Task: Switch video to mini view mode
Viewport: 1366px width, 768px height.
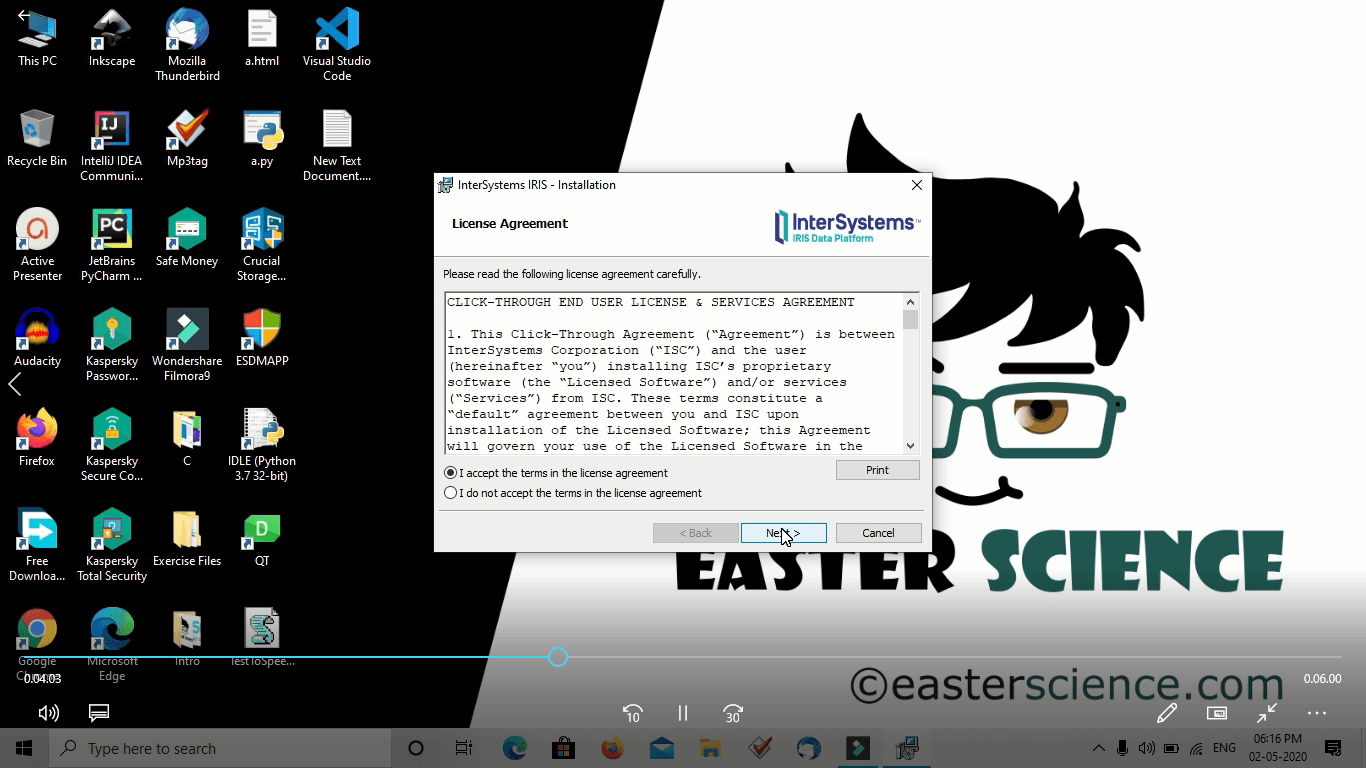Action: (x=1217, y=713)
